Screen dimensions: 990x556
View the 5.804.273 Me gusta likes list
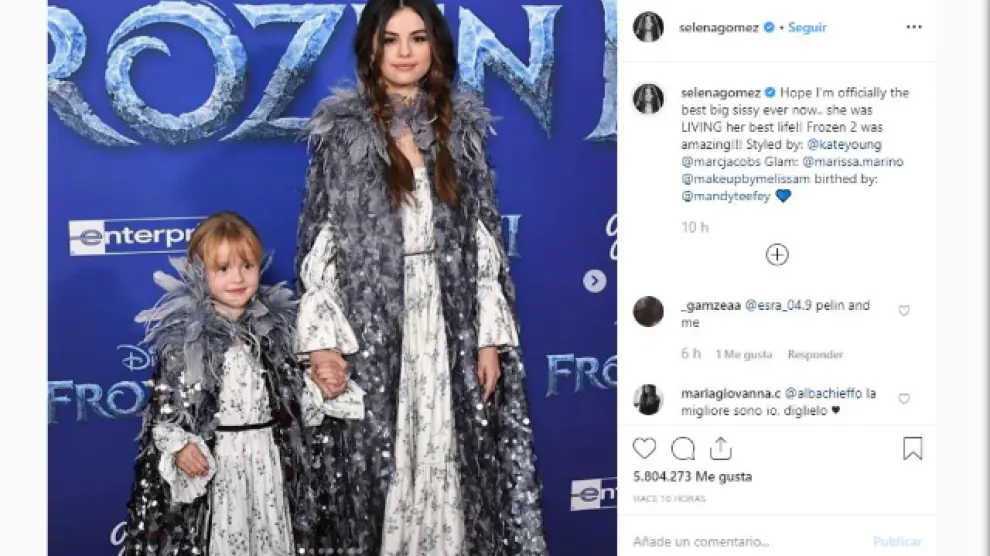pyautogui.click(x=693, y=476)
